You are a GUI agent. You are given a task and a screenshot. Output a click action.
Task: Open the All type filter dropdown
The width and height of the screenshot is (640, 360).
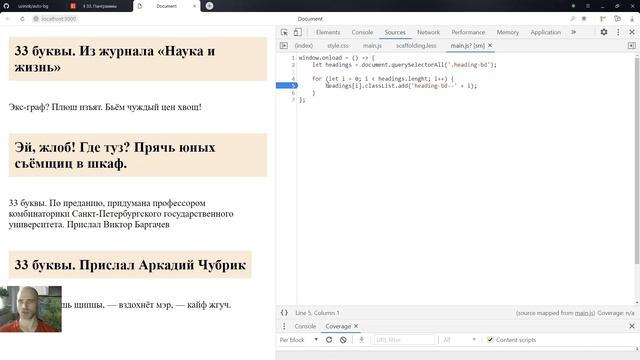[460, 340]
